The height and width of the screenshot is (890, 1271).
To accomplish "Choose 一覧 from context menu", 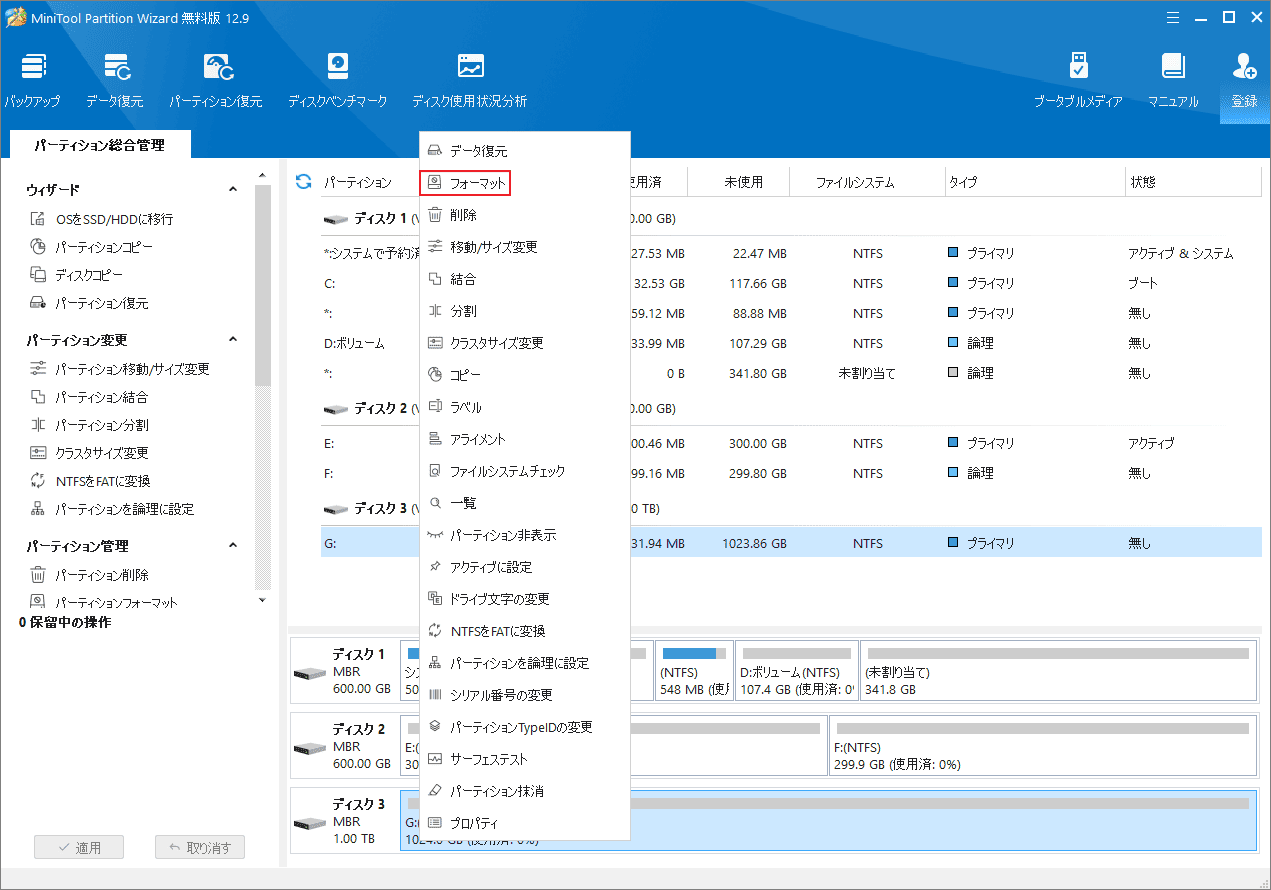I will point(525,503).
